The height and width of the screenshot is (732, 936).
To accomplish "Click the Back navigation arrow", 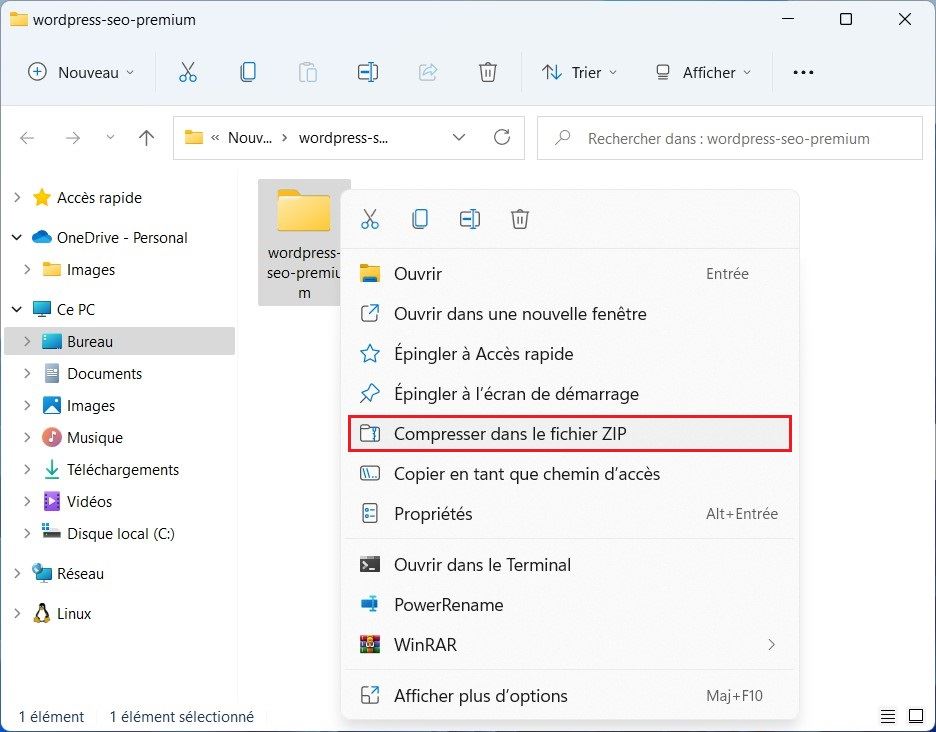I will pos(27,139).
